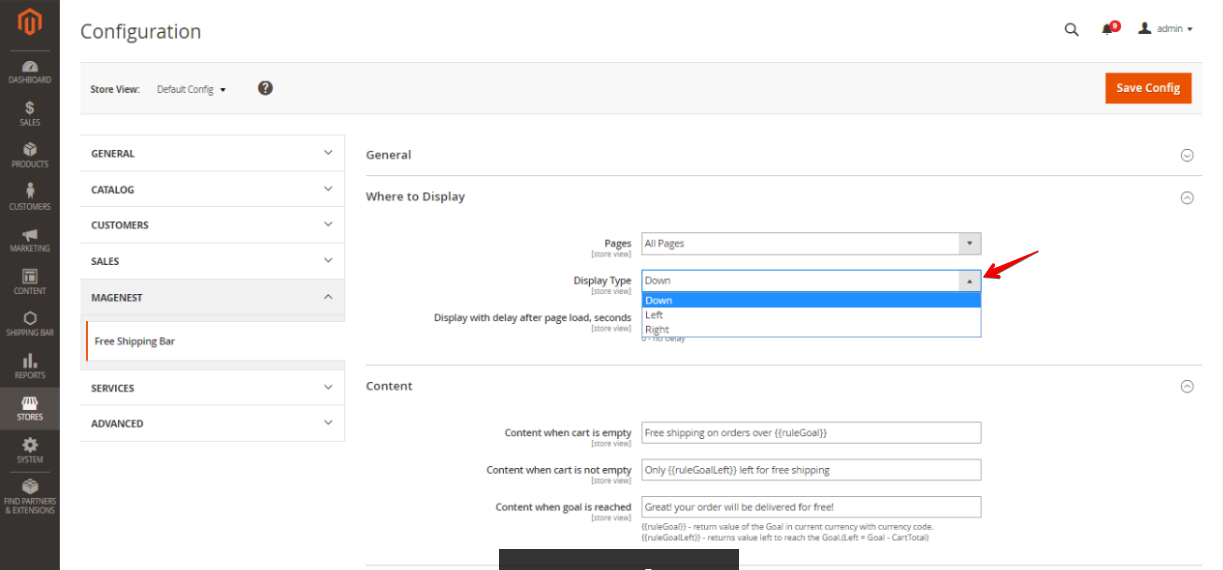Click the search magnifier icon
Image resolution: width=1223 pixels, height=570 pixels.
(1071, 30)
